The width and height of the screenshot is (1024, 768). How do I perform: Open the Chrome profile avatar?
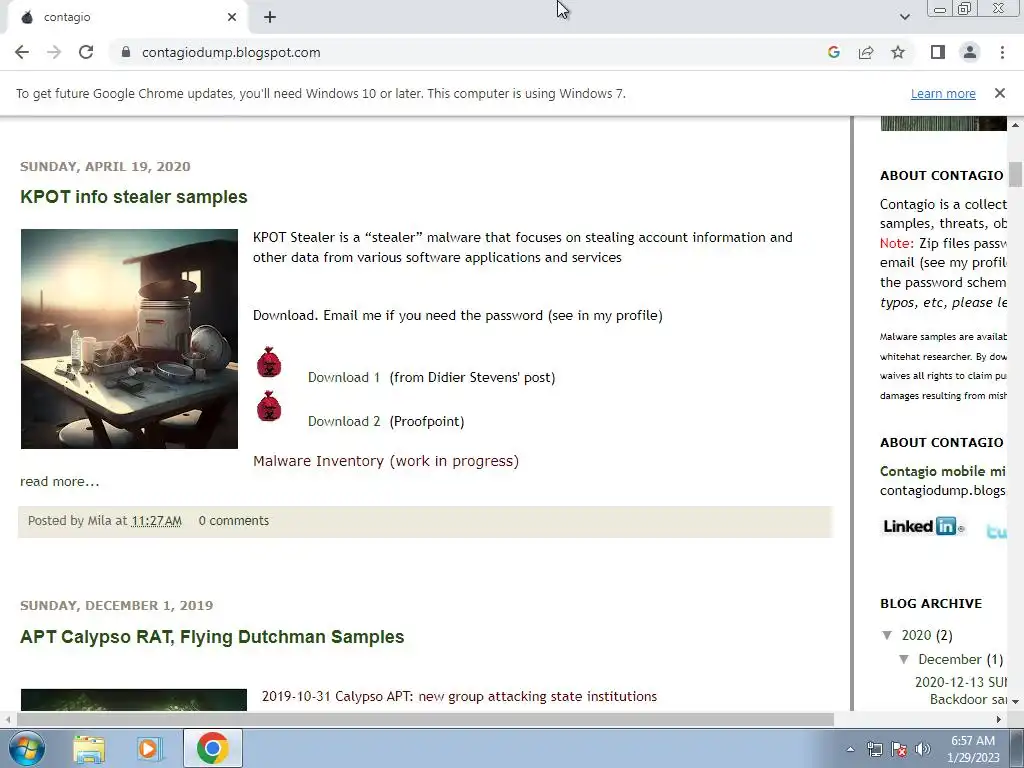tap(970, 52)
